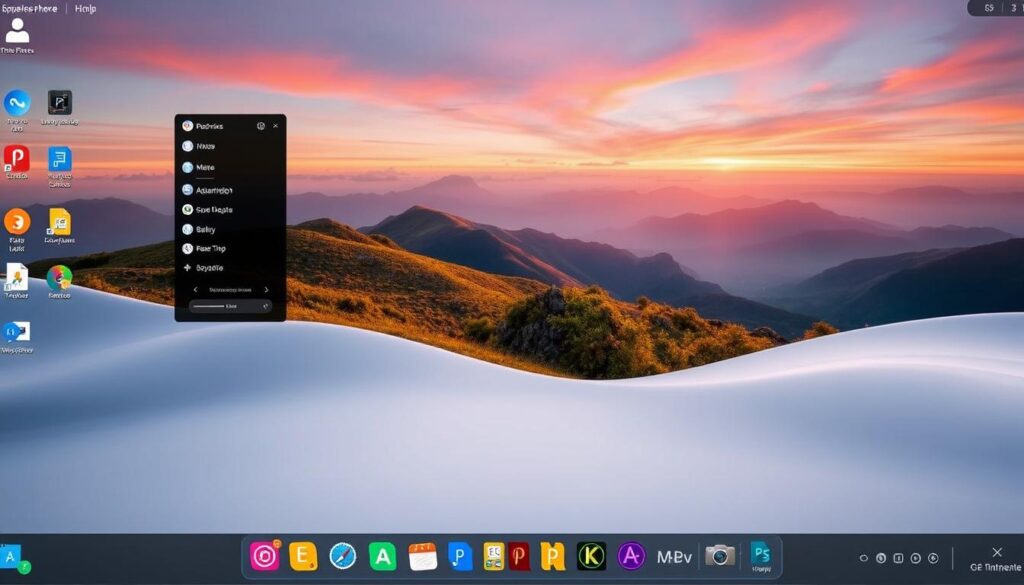Launch Photoshop (Ps) from the dock
Viewport: 1024px width, 585px height.
761,555
